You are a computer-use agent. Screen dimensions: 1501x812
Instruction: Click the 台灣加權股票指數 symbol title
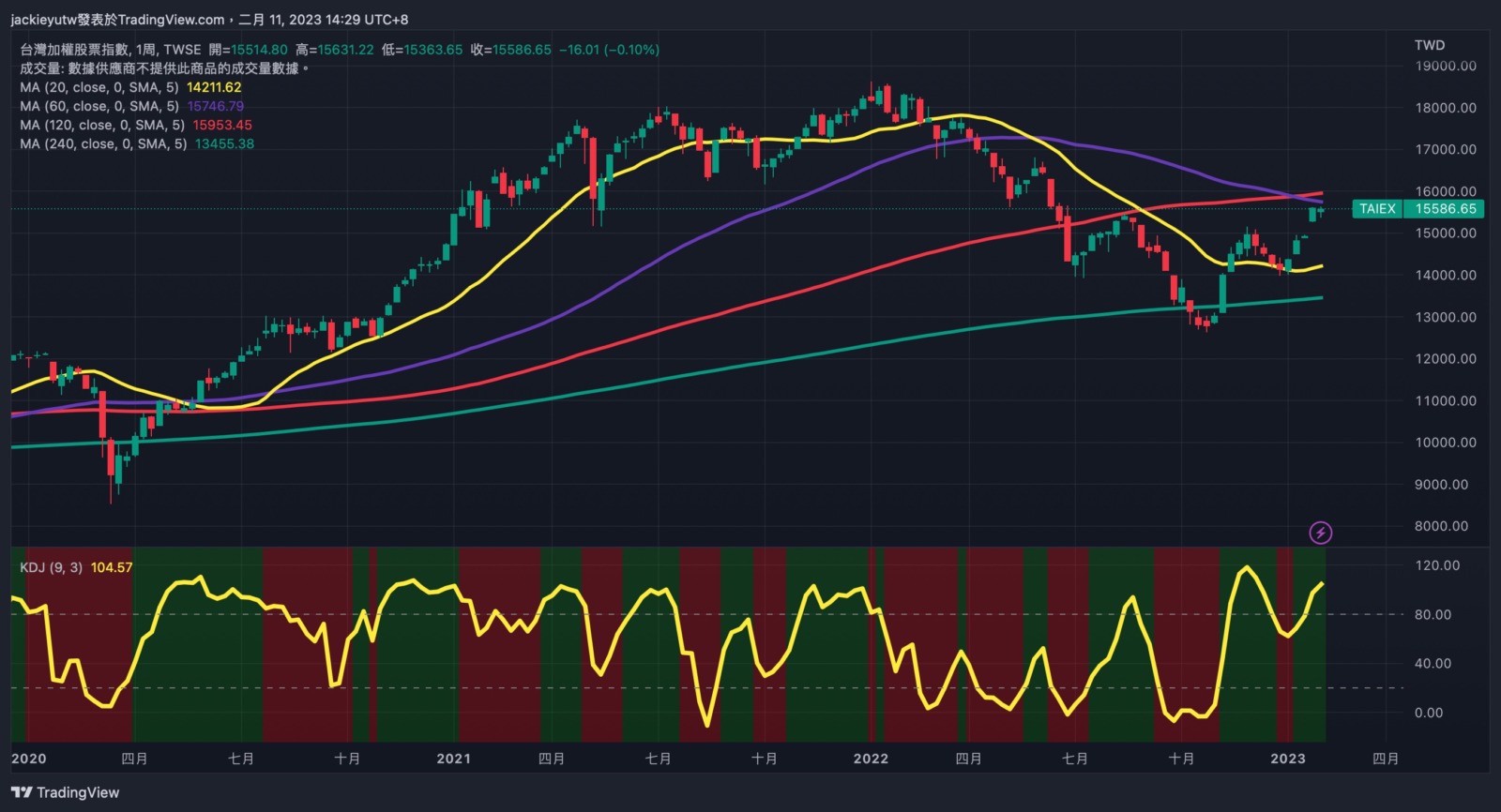75,50
